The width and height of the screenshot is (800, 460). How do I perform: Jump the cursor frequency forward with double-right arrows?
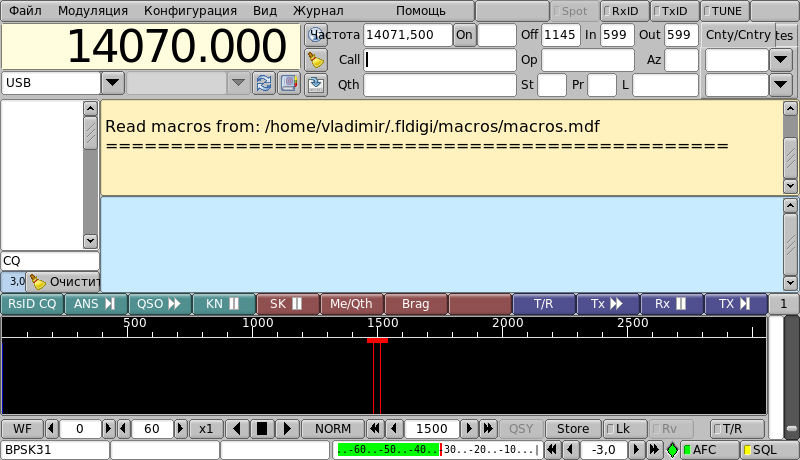point(488,429)
